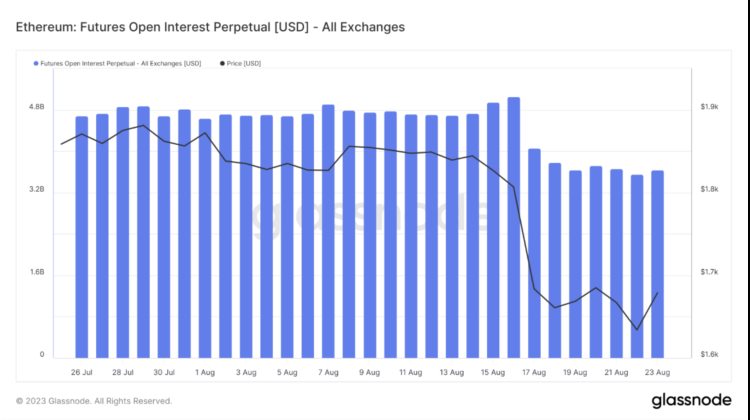The image size is (750, 420).
Task: Click the black Price legend dot
Action: point(222,63)
